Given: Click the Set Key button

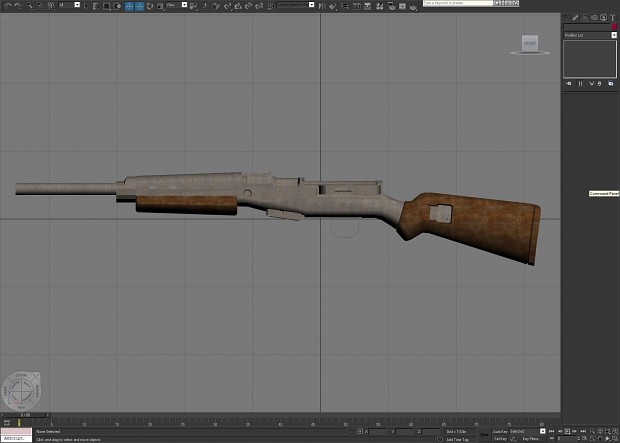Looking at the screenshot, I should (501, 439).
